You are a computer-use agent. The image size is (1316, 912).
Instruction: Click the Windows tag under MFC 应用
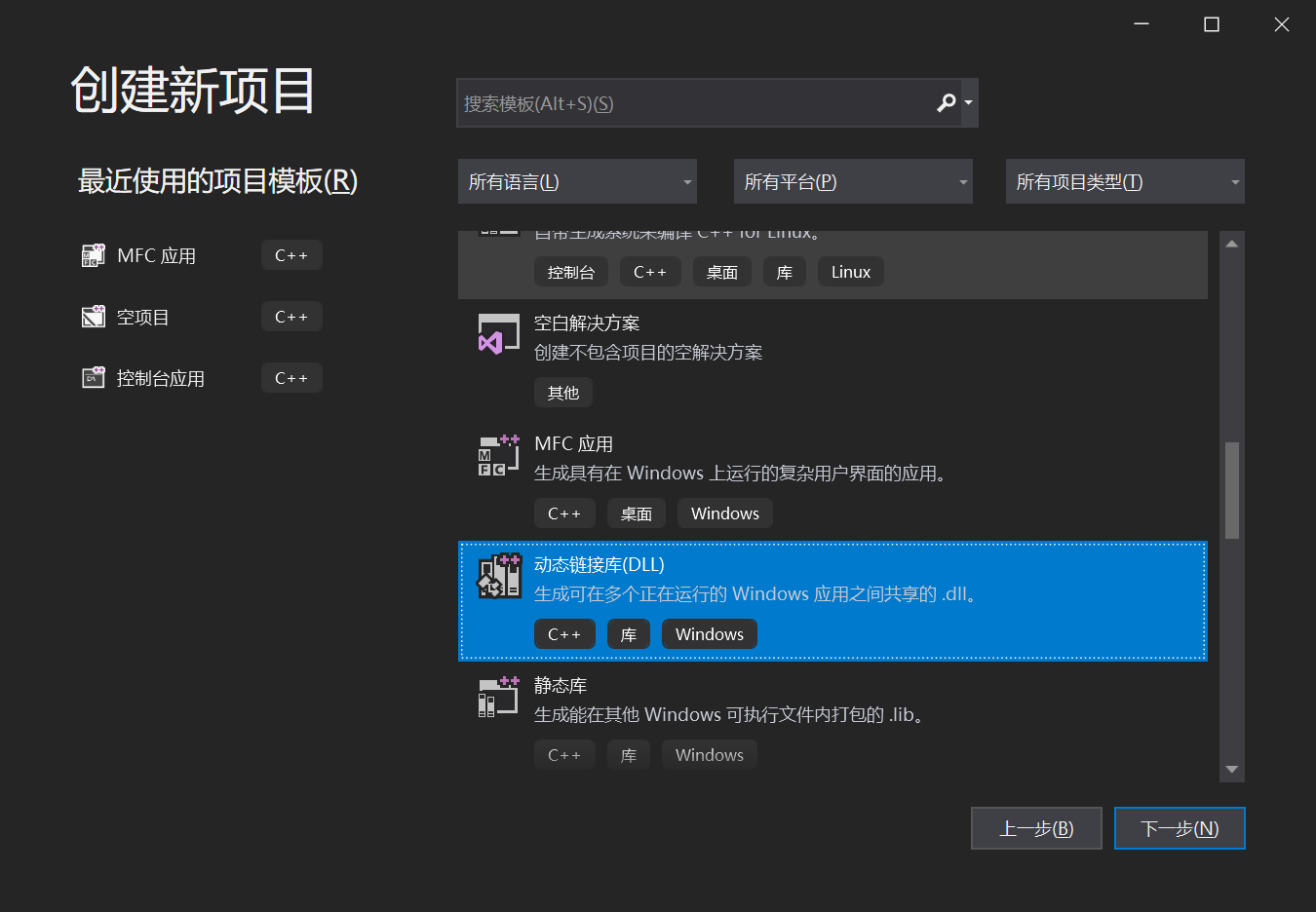click(725, 513)
